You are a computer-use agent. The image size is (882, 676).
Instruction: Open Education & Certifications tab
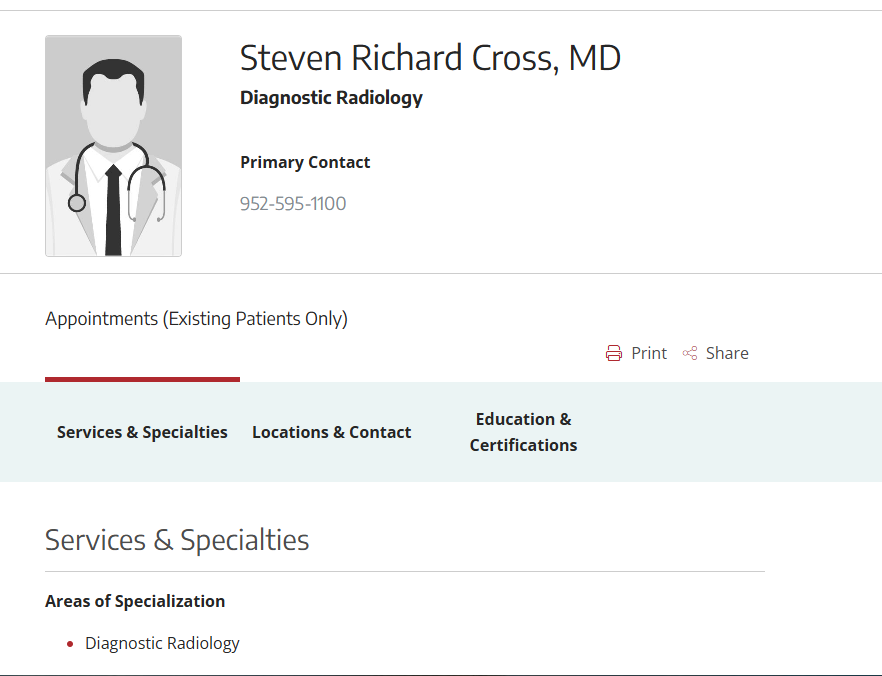pos(523,432)
